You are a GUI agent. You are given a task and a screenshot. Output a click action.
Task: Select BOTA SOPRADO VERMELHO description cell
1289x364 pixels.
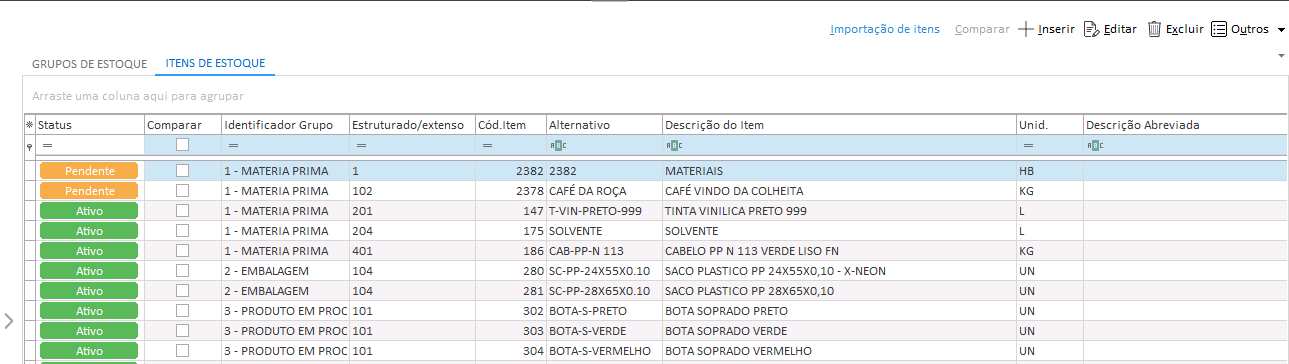pos(839,351)
